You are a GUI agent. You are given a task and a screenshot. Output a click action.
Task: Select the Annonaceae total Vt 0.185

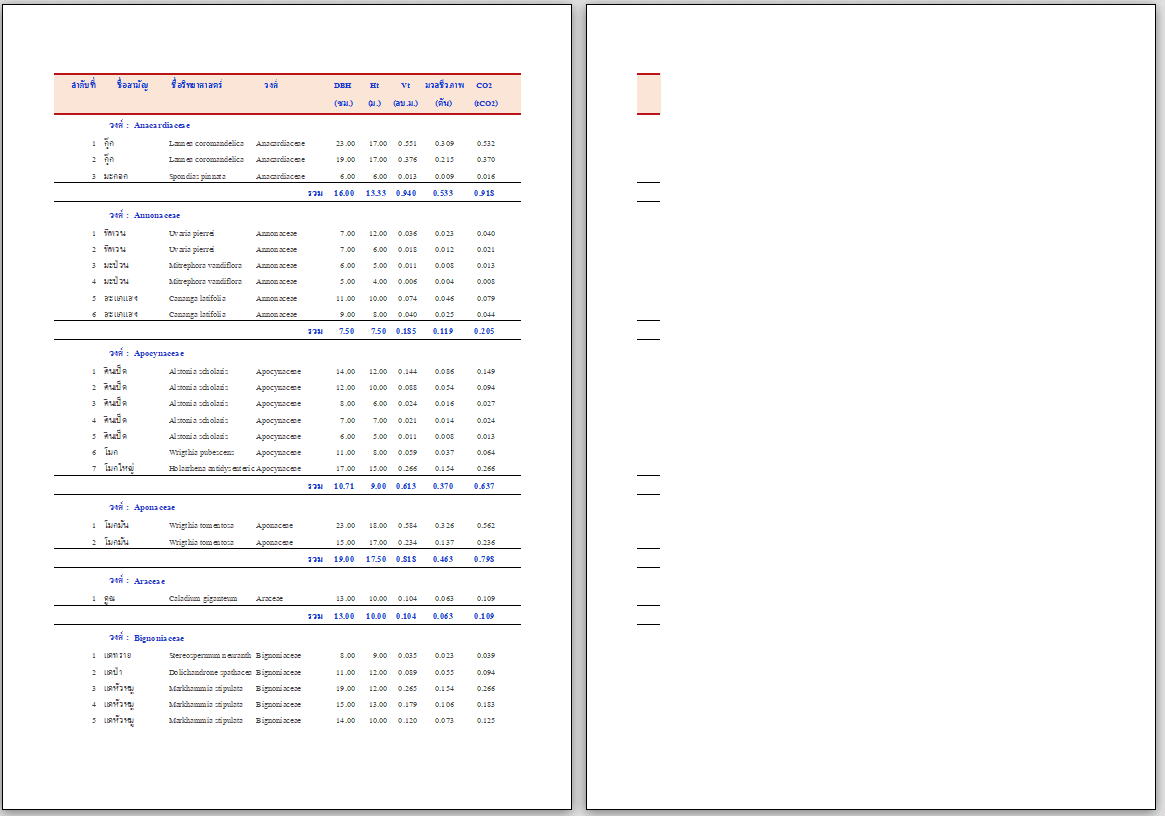click(x=406, y=331)
